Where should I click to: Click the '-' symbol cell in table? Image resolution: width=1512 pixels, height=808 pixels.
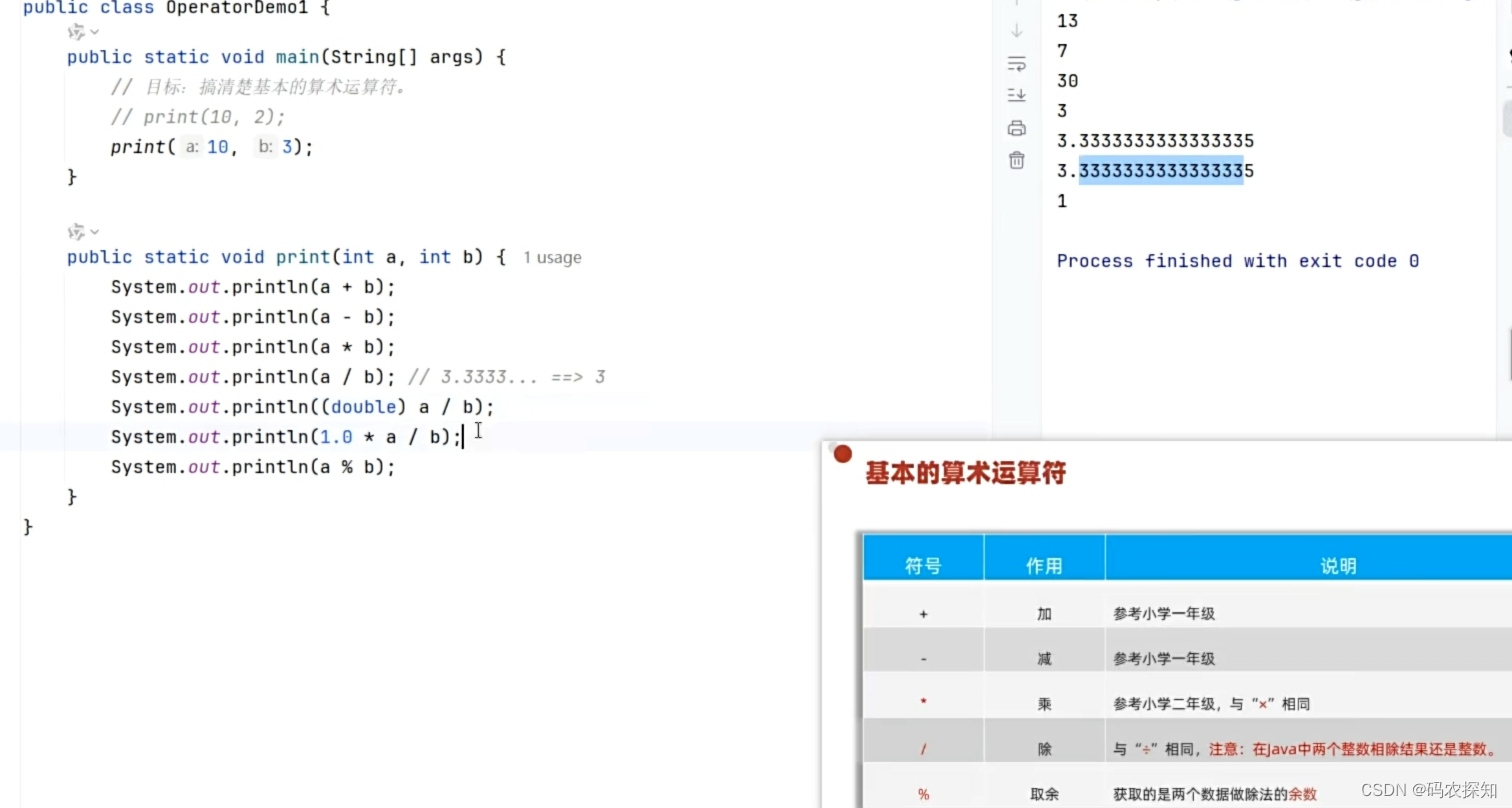click(x=923, y=659)
